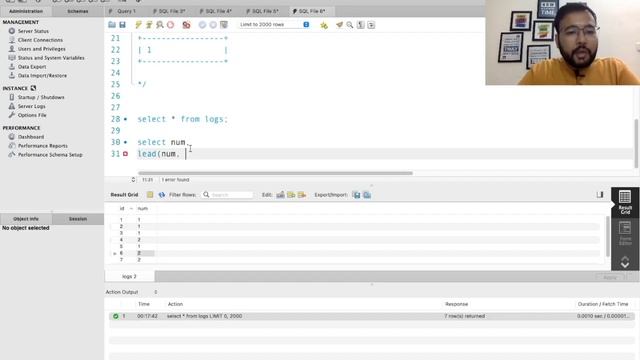Import records from an external file
Viewport: 640px width, 360px height.
(367, 195)
